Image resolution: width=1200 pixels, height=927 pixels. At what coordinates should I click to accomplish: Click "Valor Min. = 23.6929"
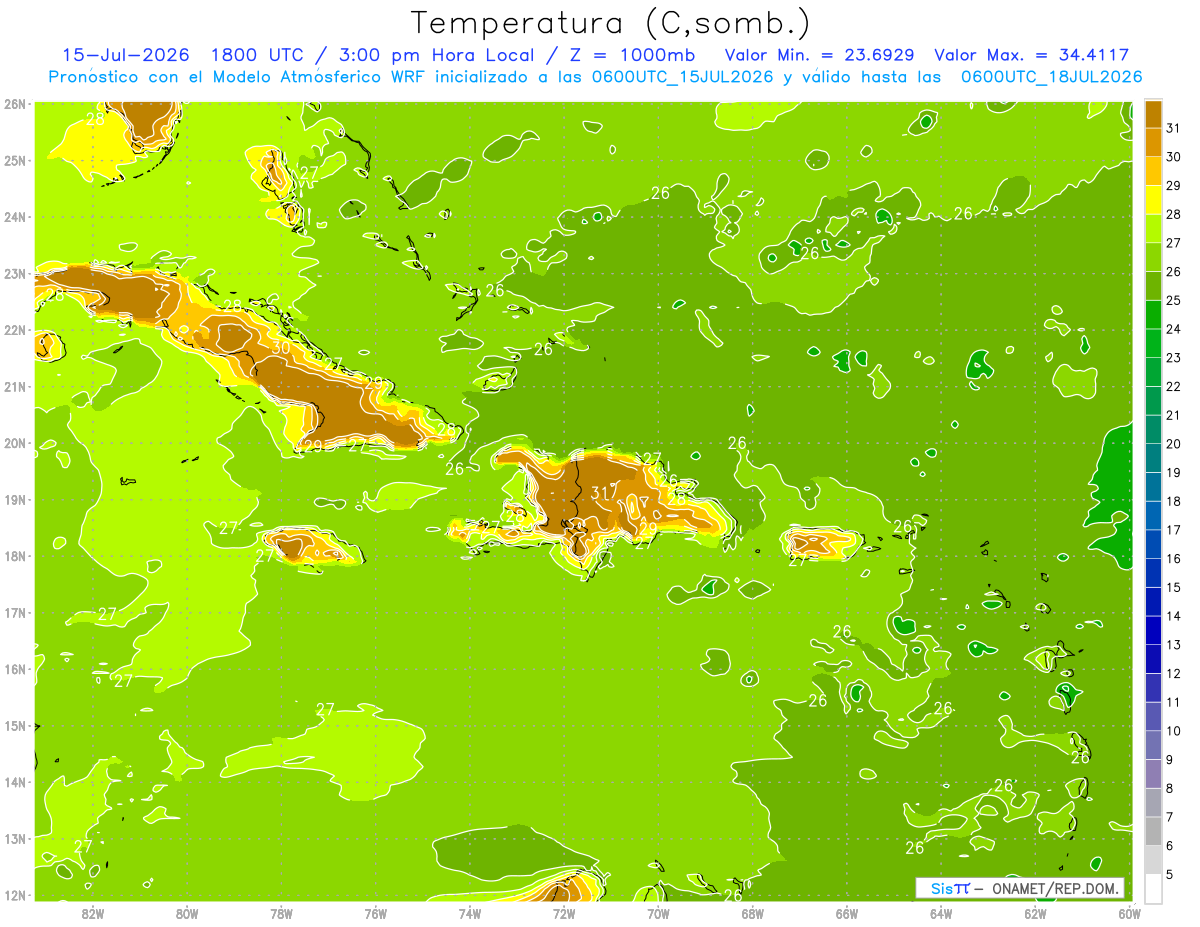pos(820,55)
